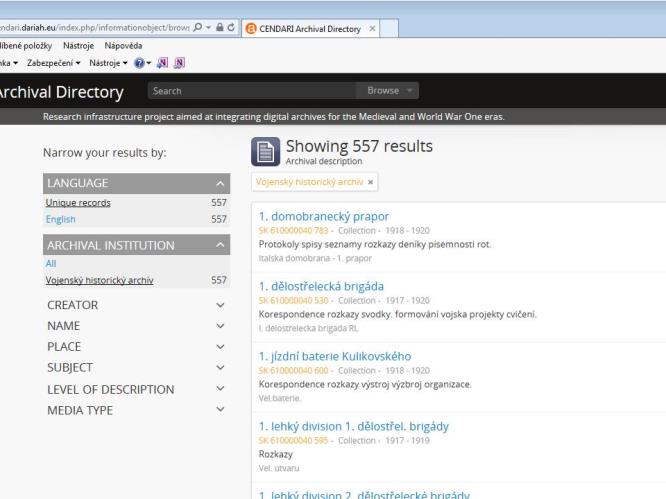Open the 1. jízdní baterie Kulikovského result
666x499 pixels.
pos(334,356)
